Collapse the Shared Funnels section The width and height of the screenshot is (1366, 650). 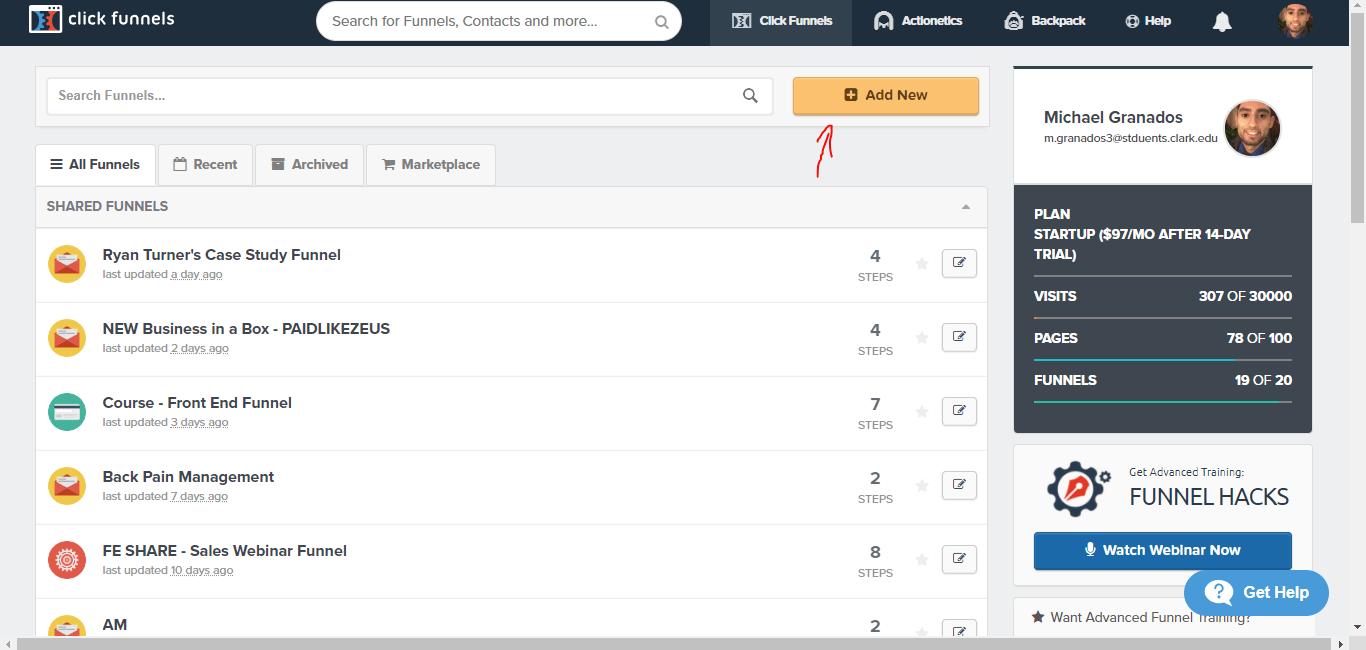pos(966,207)
